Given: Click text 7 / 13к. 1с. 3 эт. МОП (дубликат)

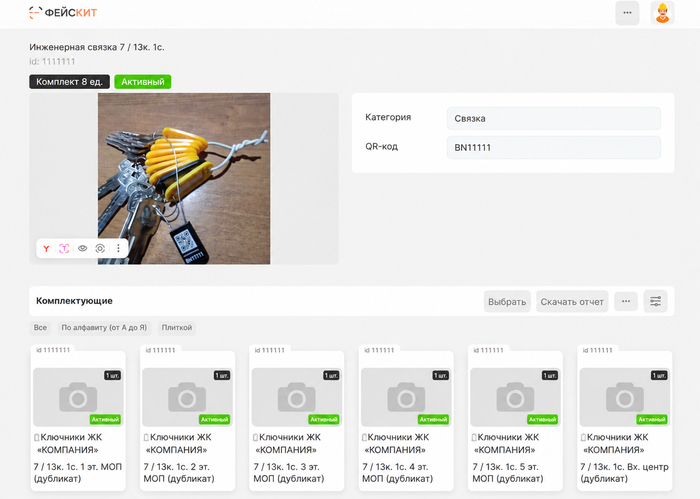Looking at the screenshot, I should point(288,473).
